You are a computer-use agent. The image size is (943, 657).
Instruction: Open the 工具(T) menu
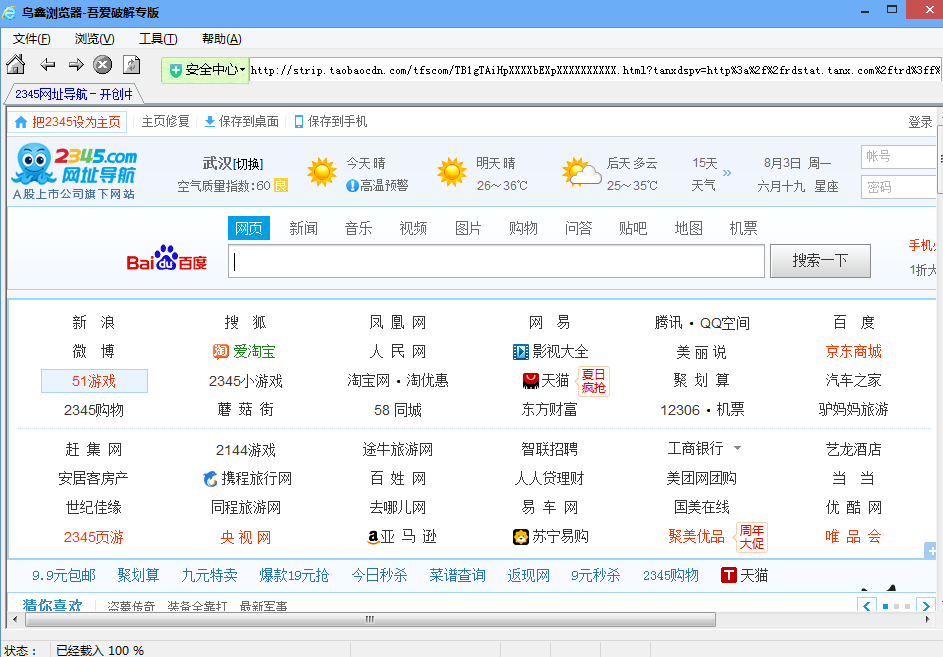[158, 39]
